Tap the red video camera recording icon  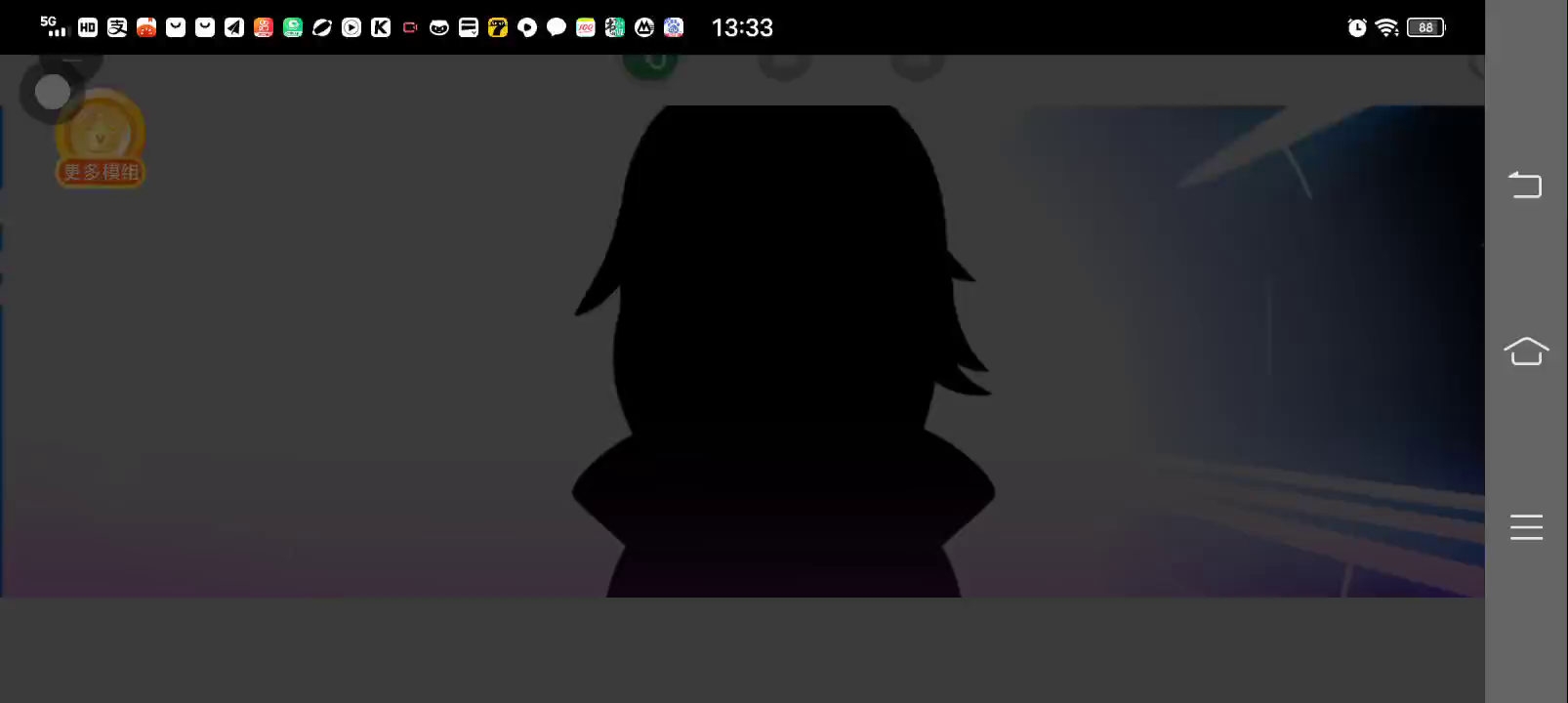pos(410,27)
